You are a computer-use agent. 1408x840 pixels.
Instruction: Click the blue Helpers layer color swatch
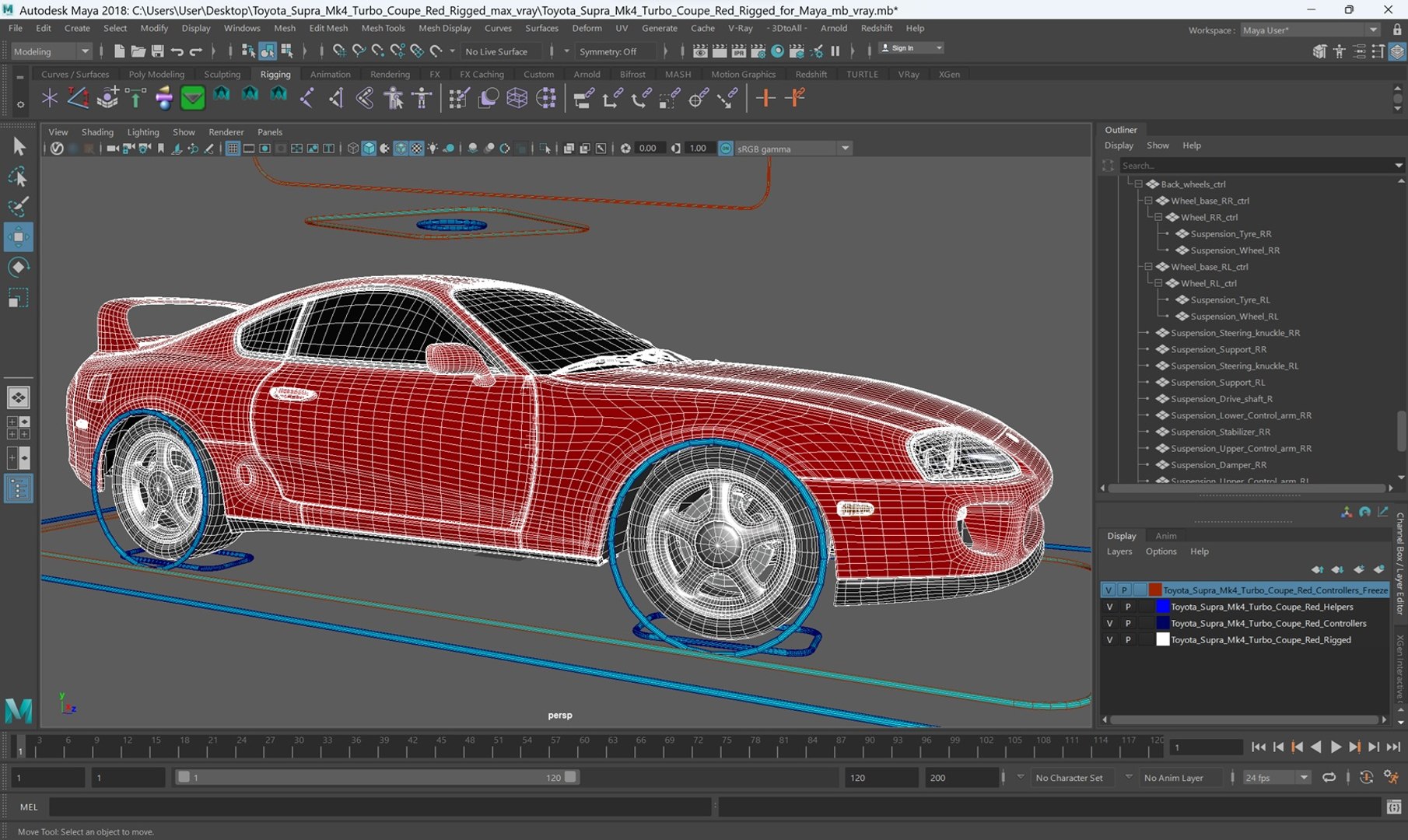(x=1162, y=607)
